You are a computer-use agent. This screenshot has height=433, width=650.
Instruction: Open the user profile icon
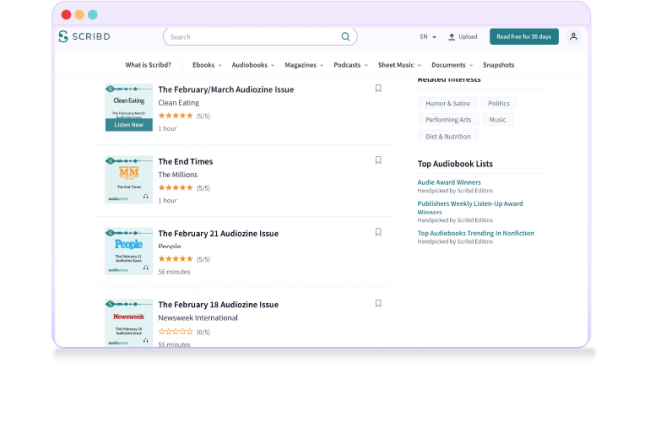(x=573, y=37)
